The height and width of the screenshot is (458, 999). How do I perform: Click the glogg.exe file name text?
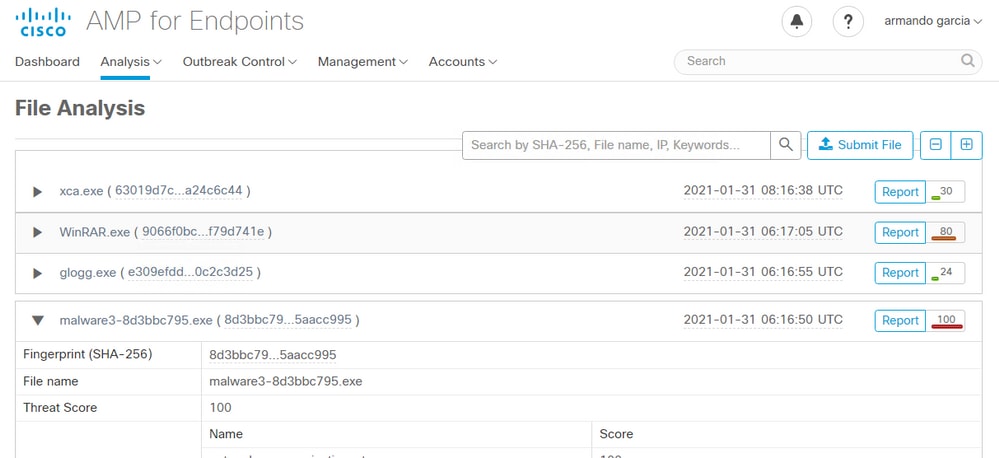88,273
